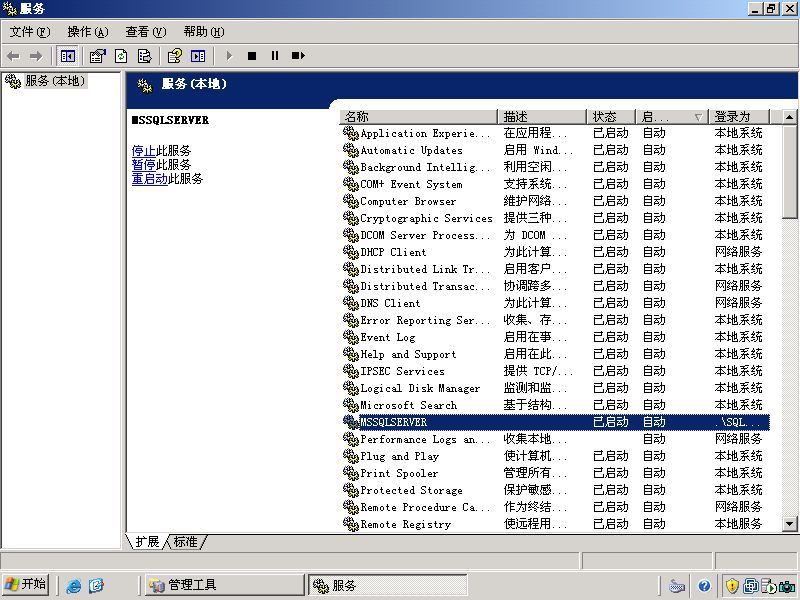
Task: Click the 暂停 link to pause service
Action: coord(143,165)
